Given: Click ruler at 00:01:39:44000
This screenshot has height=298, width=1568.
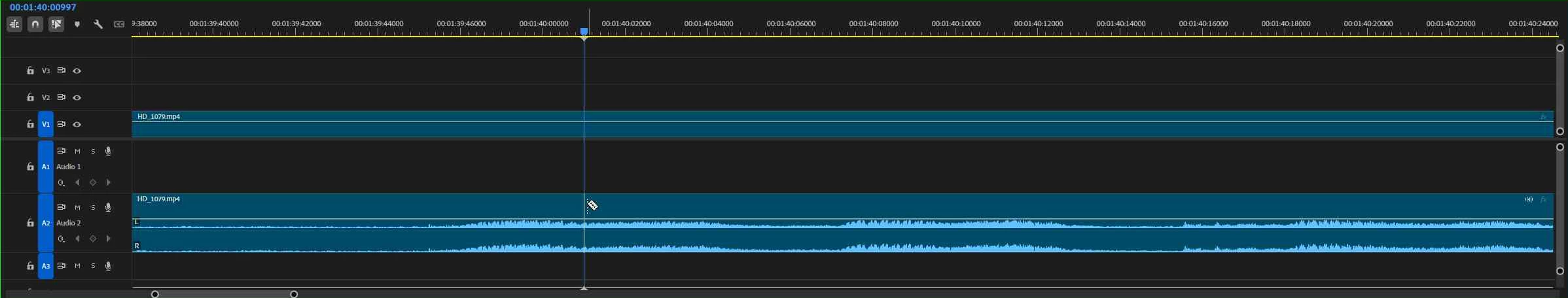Looking at the screenshot, I should pos(378,24).
